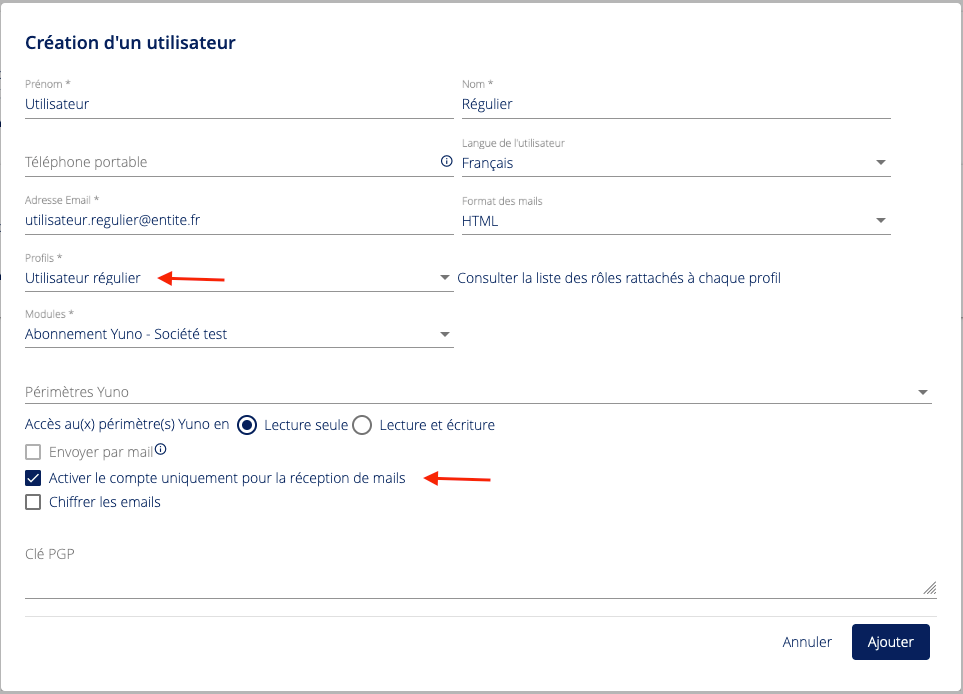Tick the Chiffrer les emails checkbox
The image size is (963, 694).
pos(34,502)
